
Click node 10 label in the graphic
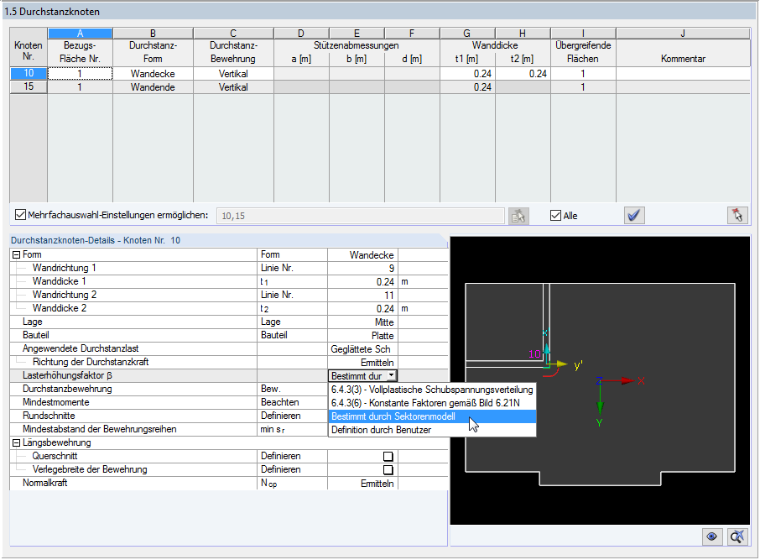534,354
